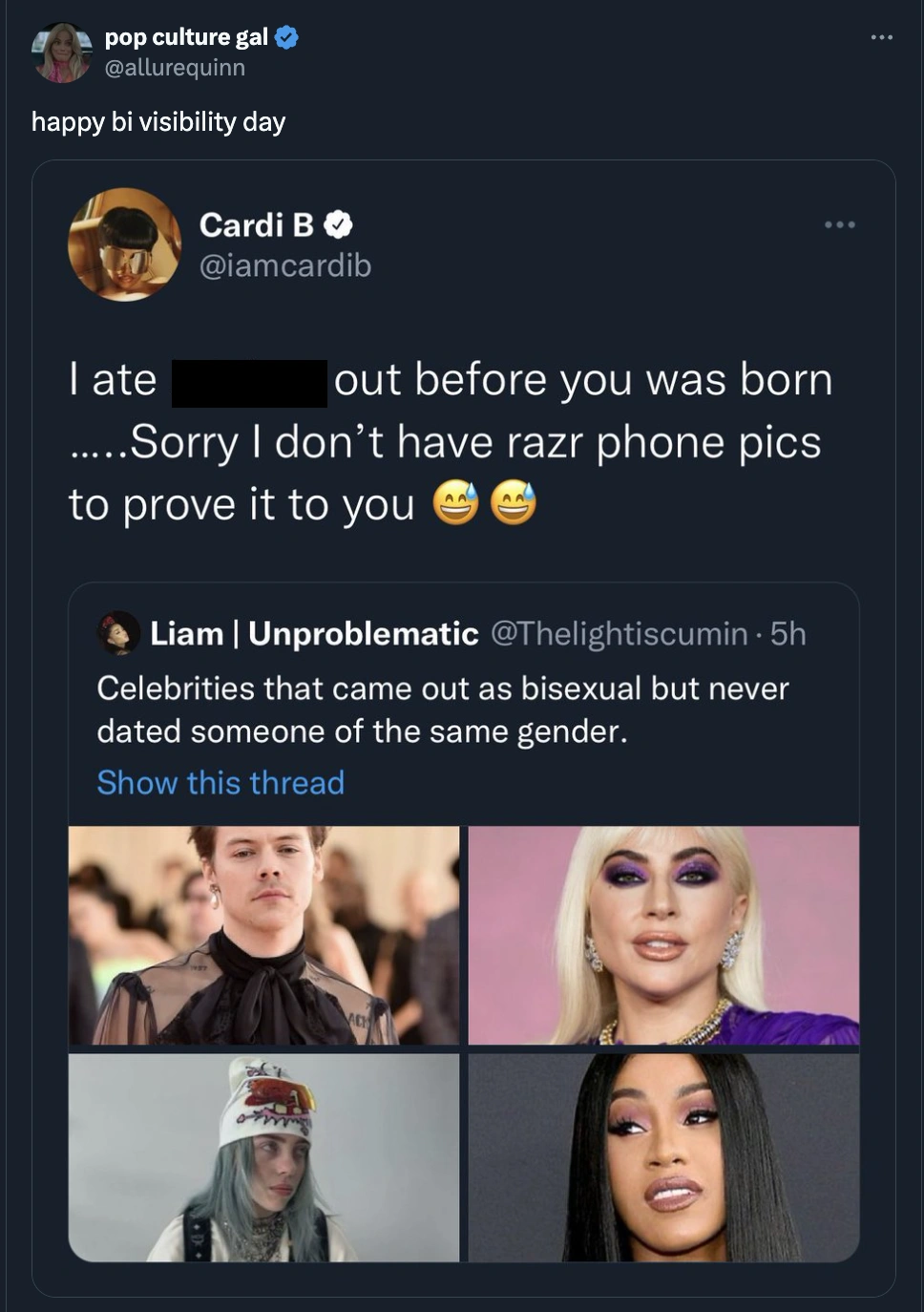Visit the @iamcardib handle
Image resolution: width=924 pixels, height=1312 pixels.
pos(284,265)
